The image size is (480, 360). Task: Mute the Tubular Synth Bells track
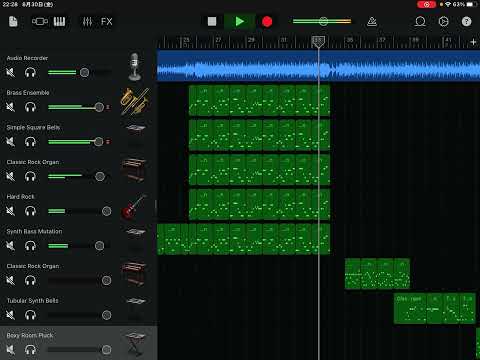(10, 315)
